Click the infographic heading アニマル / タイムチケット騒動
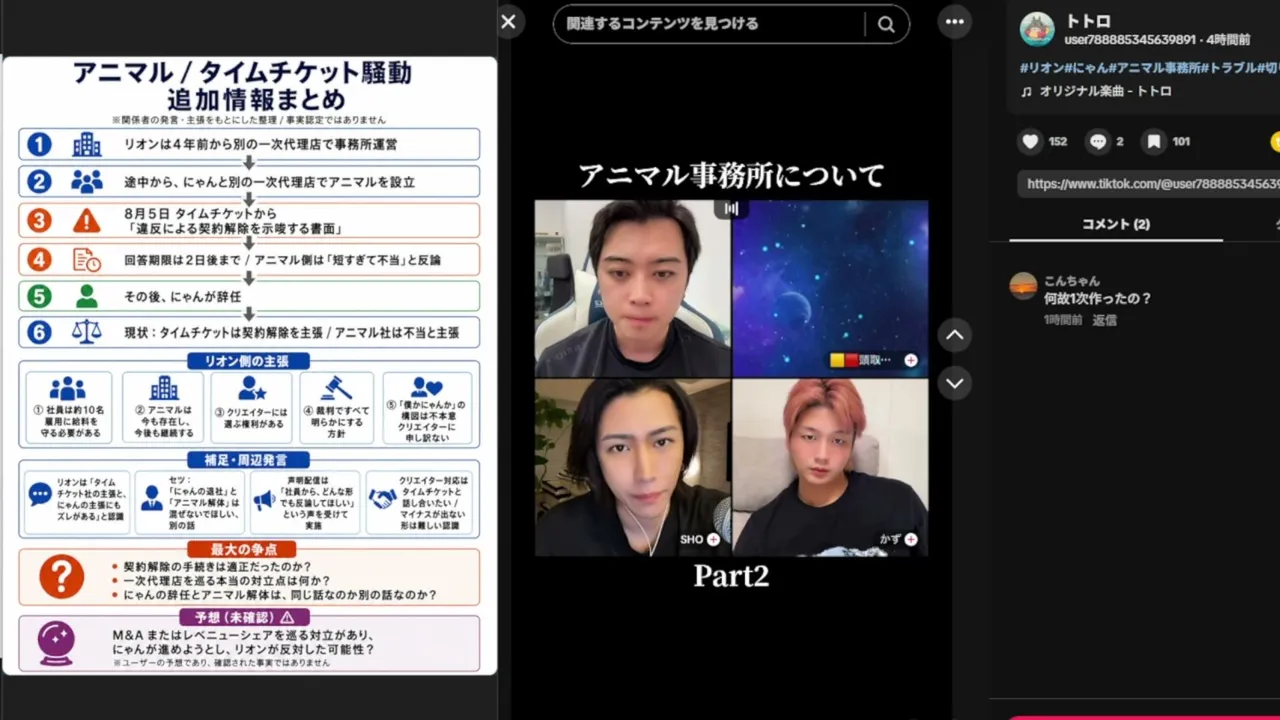 (242, 73)
